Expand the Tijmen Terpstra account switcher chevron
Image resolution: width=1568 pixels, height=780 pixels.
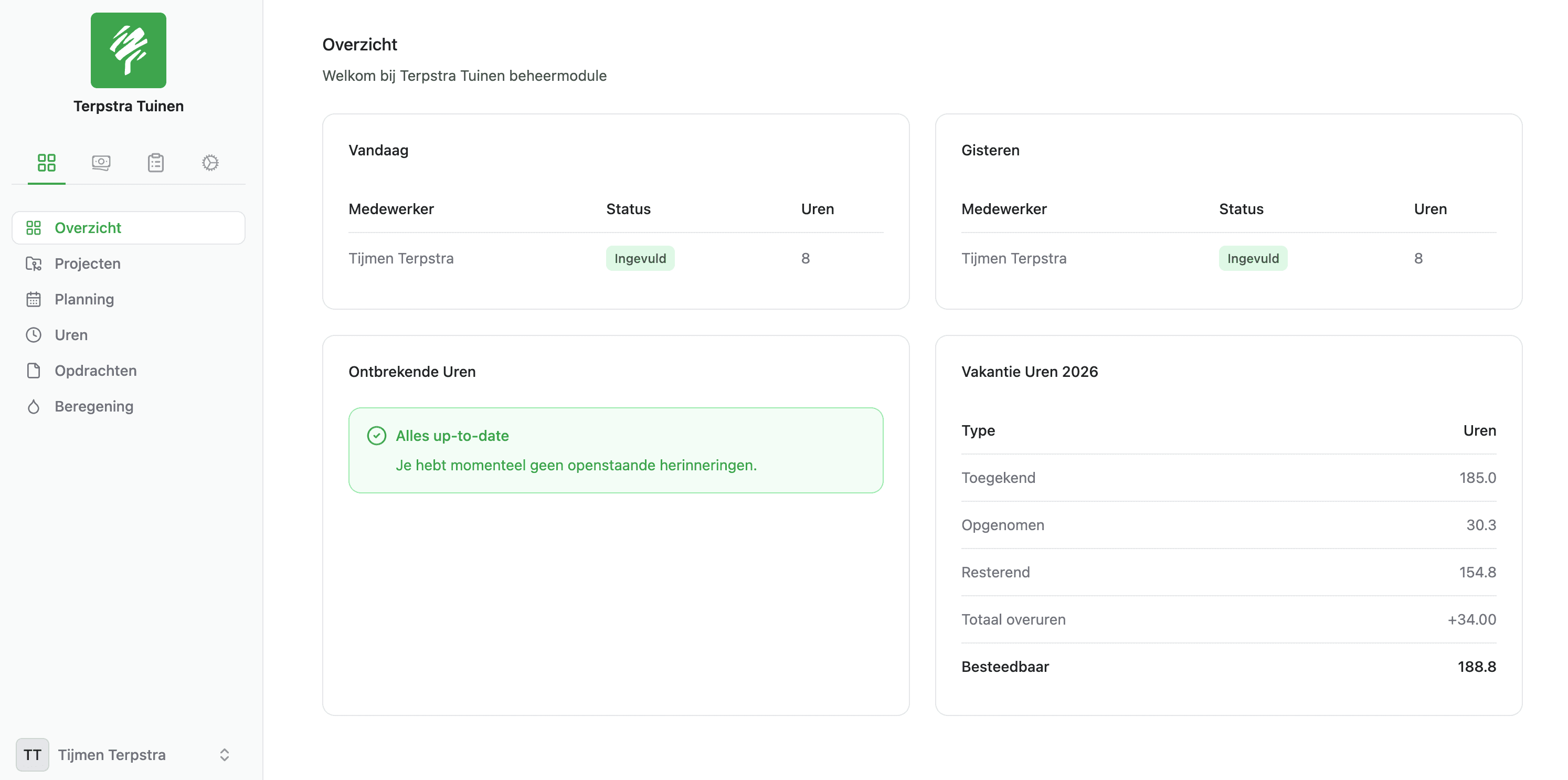point(224,754)
